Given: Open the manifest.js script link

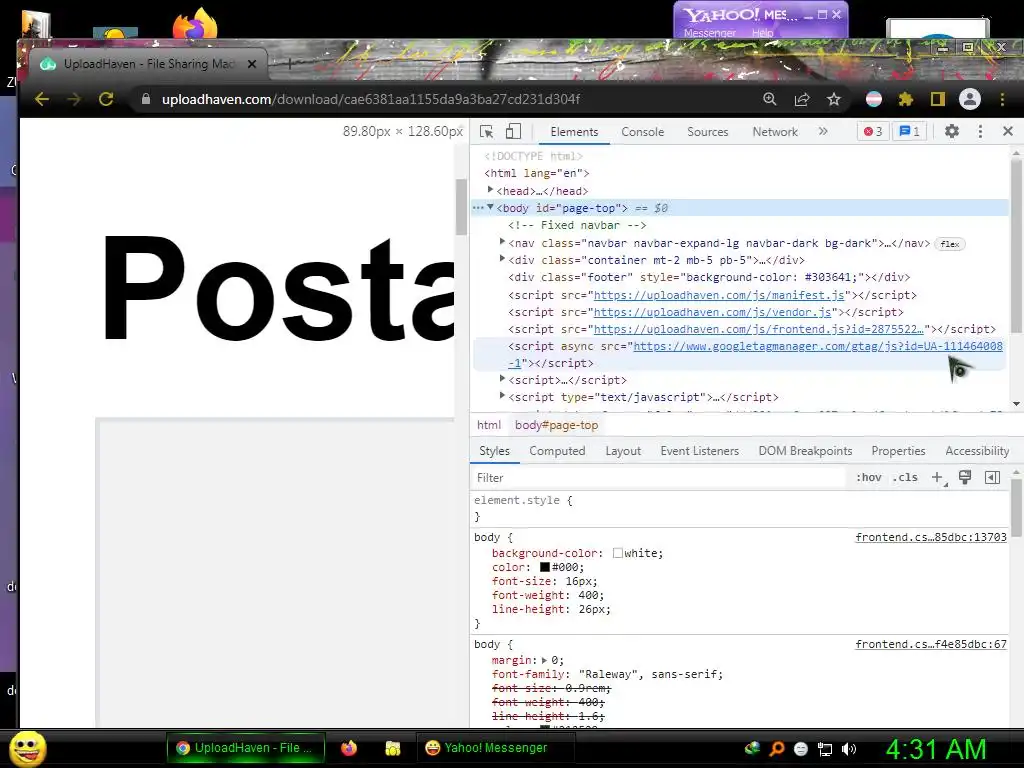Looking at the screenshot, I should [719, 295].
